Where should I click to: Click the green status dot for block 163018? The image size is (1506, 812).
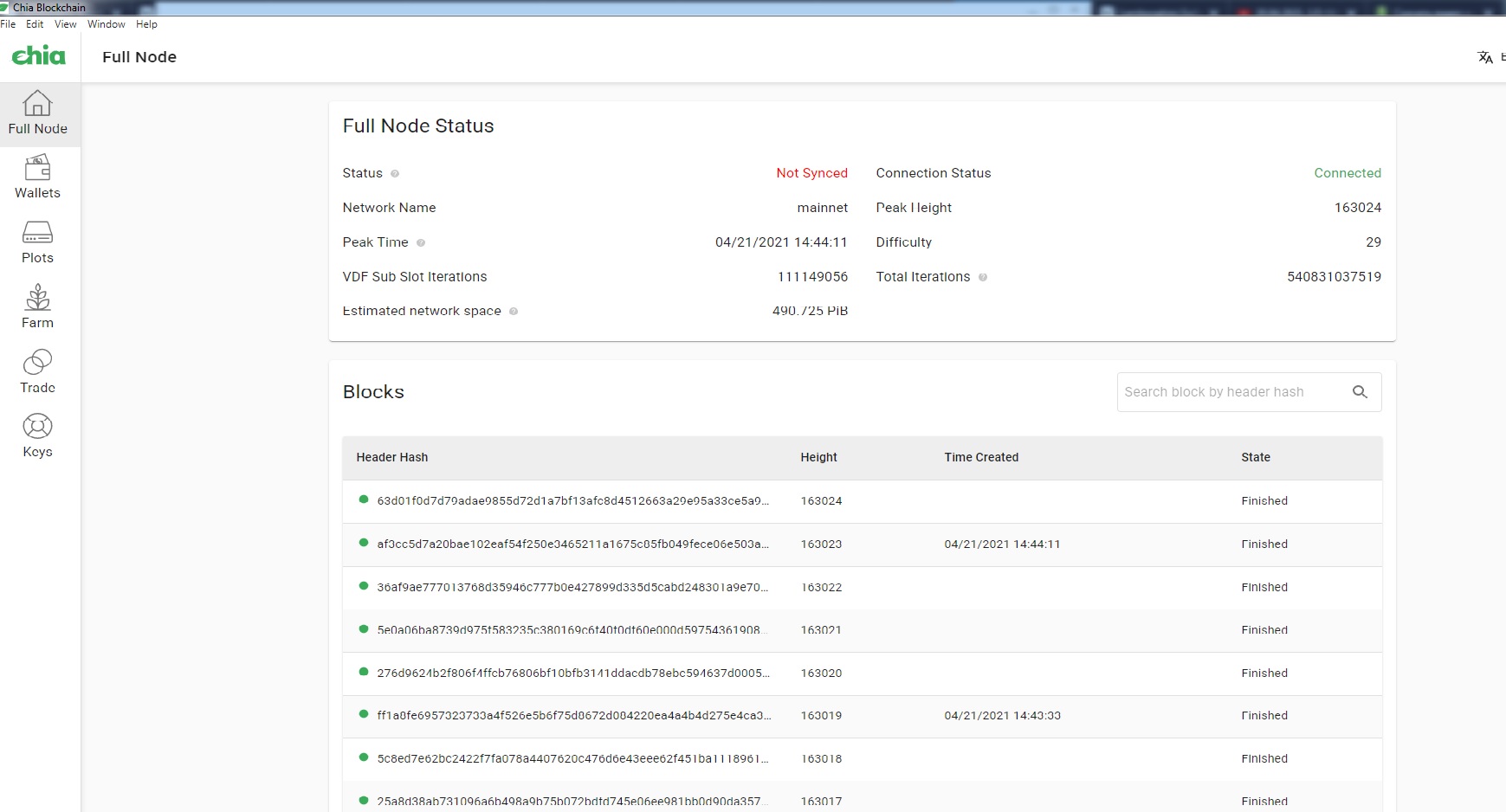point(364,757)
